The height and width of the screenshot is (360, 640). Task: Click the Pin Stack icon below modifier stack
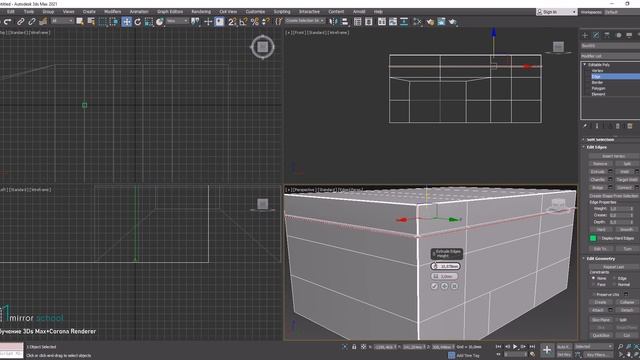coord(585,126)
